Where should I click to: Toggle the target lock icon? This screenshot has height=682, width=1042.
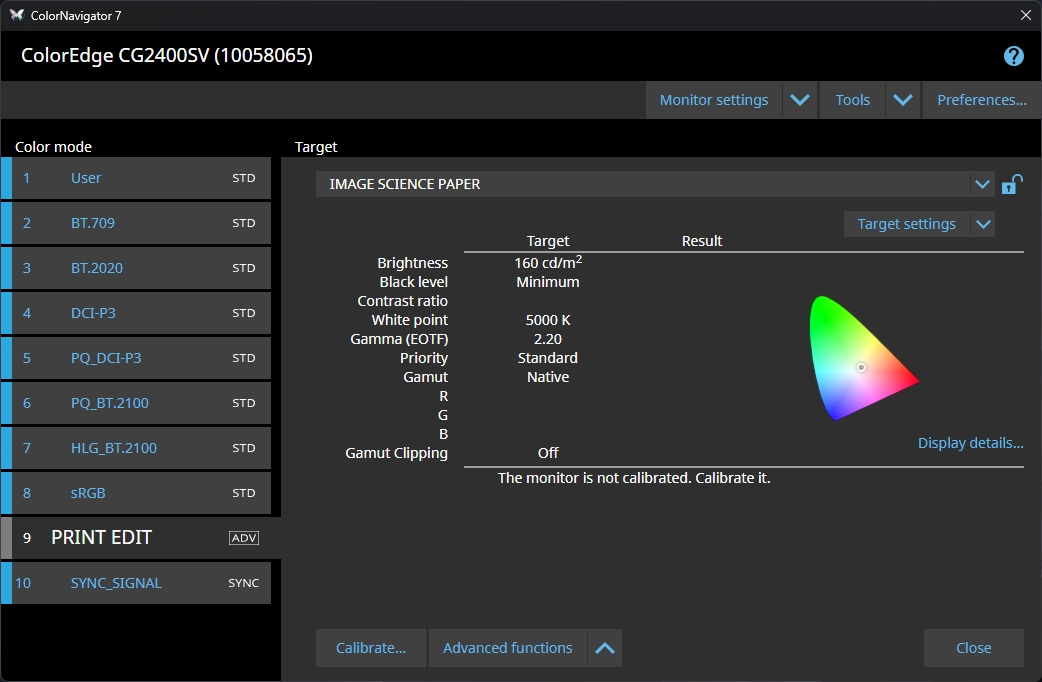[1011, 185]
